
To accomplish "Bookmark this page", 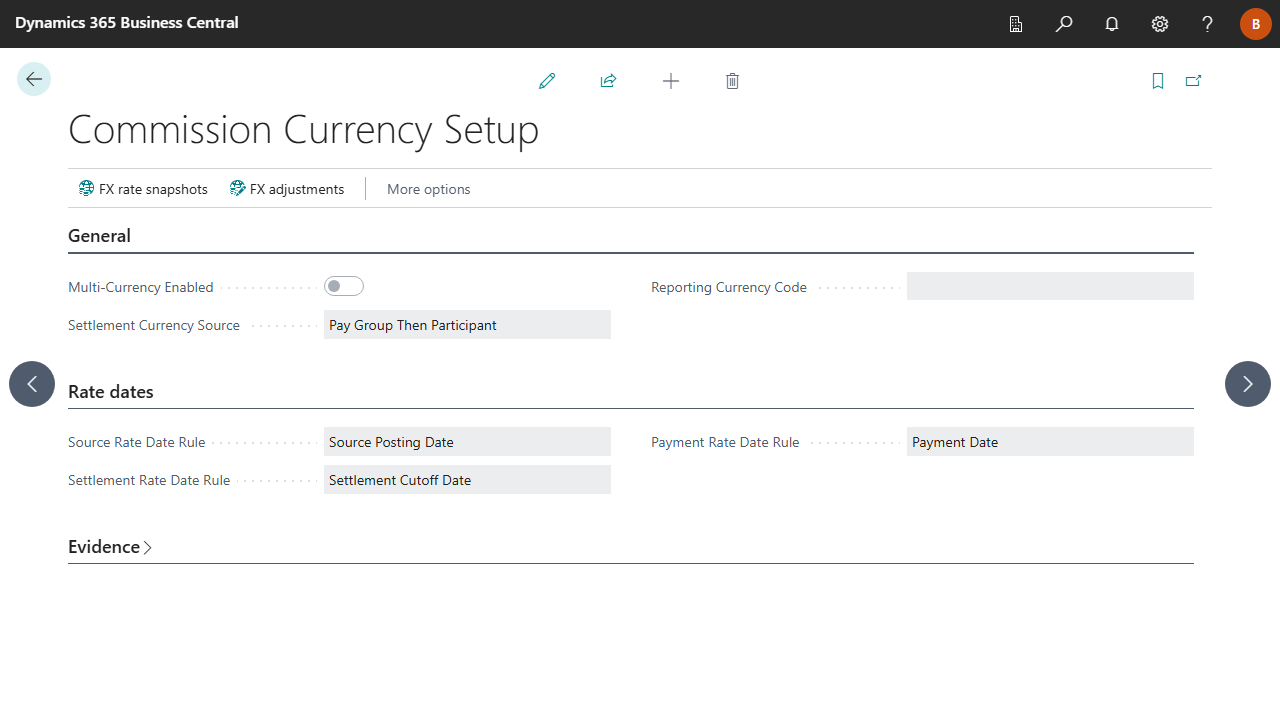I will pos(1158,81).
